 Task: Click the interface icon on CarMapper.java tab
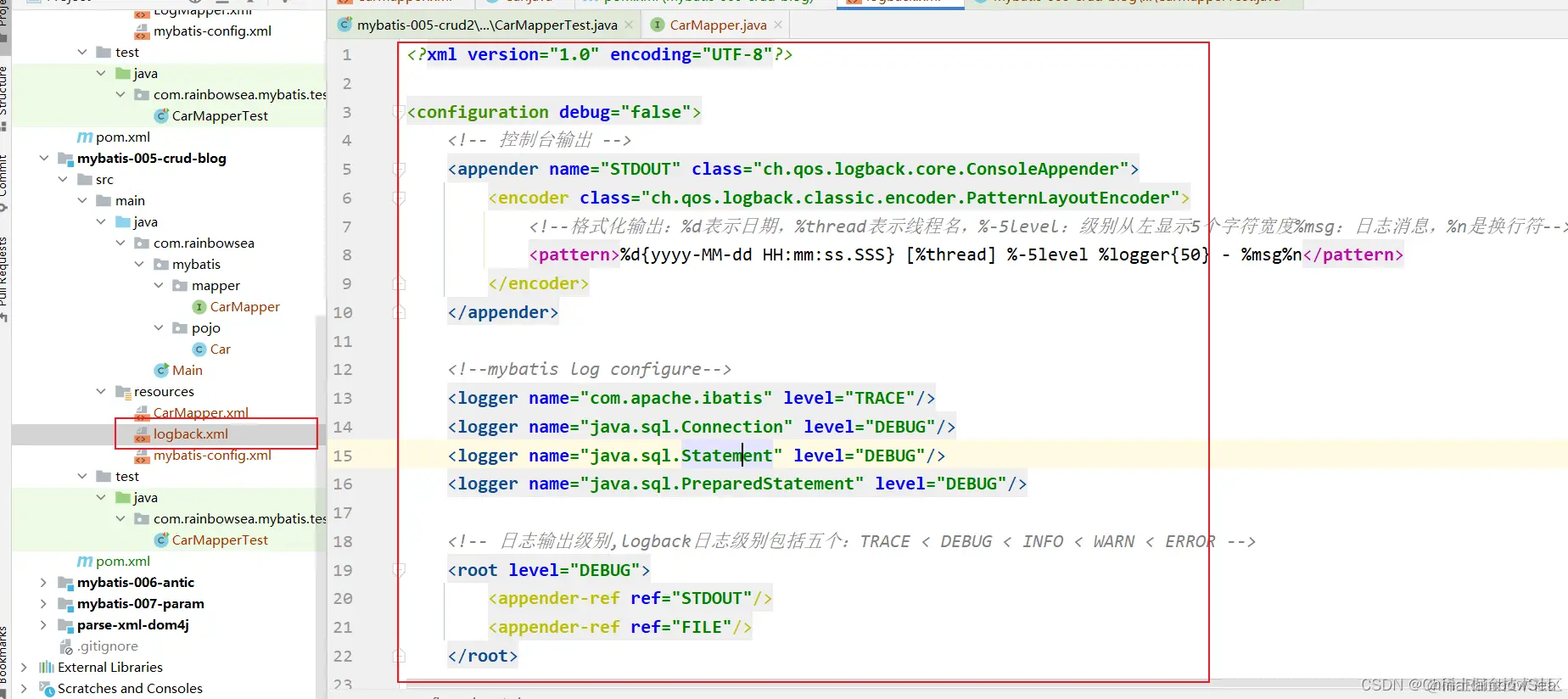tap(658, 25)
